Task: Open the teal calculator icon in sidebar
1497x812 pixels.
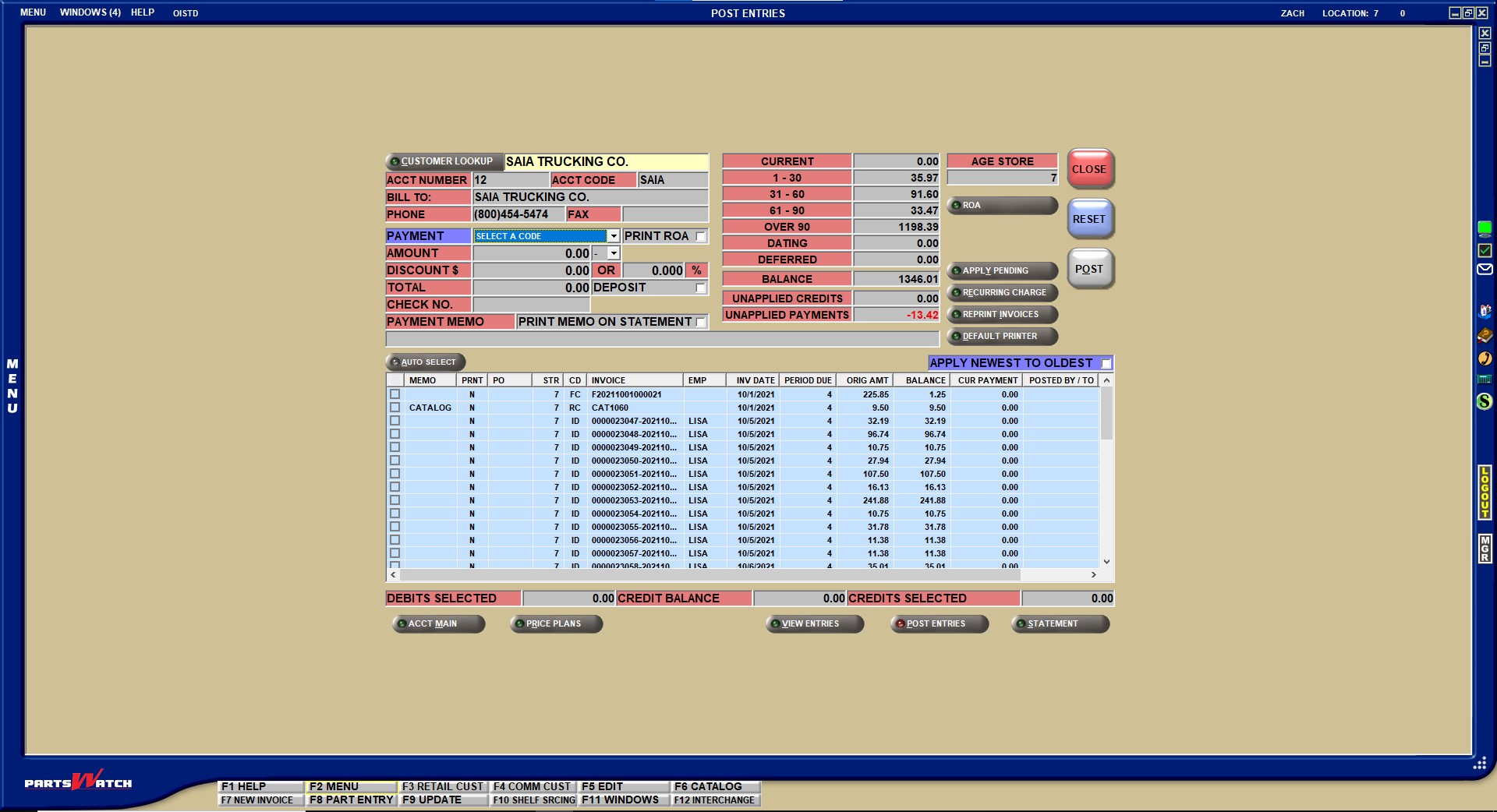Action: tap(1485, 380)
